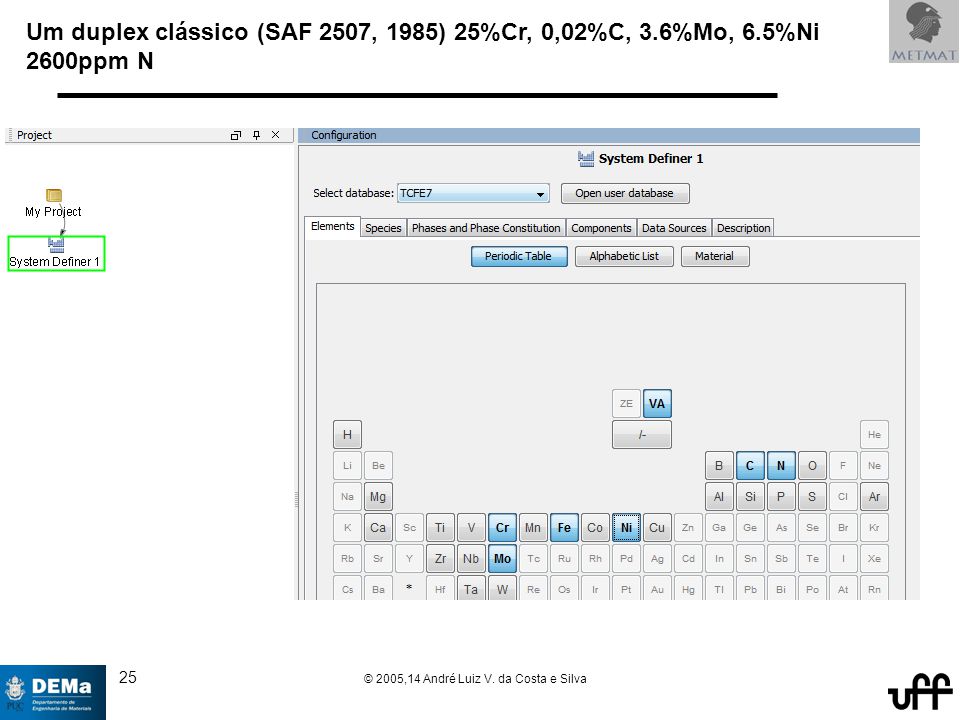This screenshot has height=720, width=960.
Task: Select Magnesium (Mg) element
Action: [378, 497]
